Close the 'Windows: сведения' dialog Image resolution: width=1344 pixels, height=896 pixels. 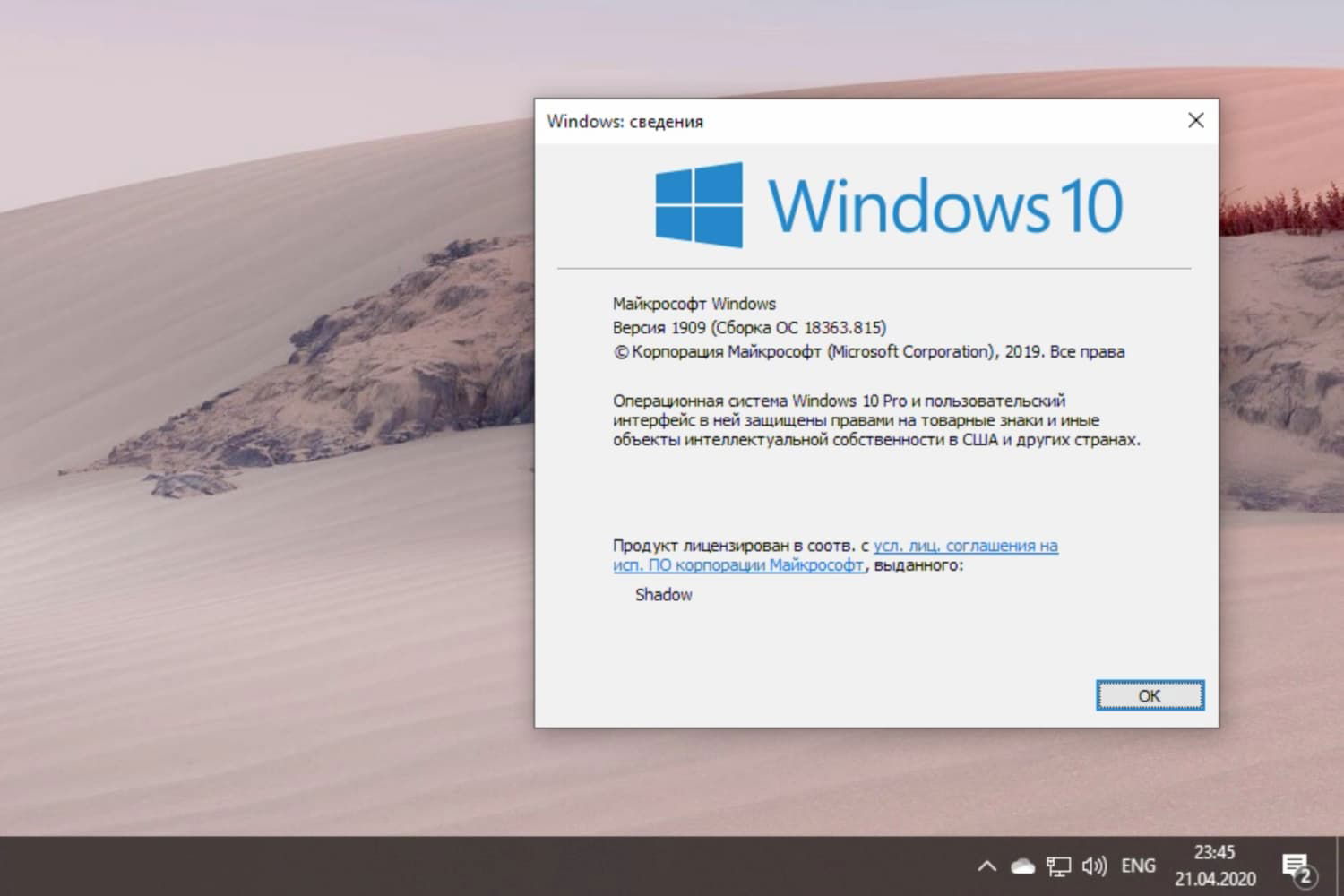[1195, 120]
